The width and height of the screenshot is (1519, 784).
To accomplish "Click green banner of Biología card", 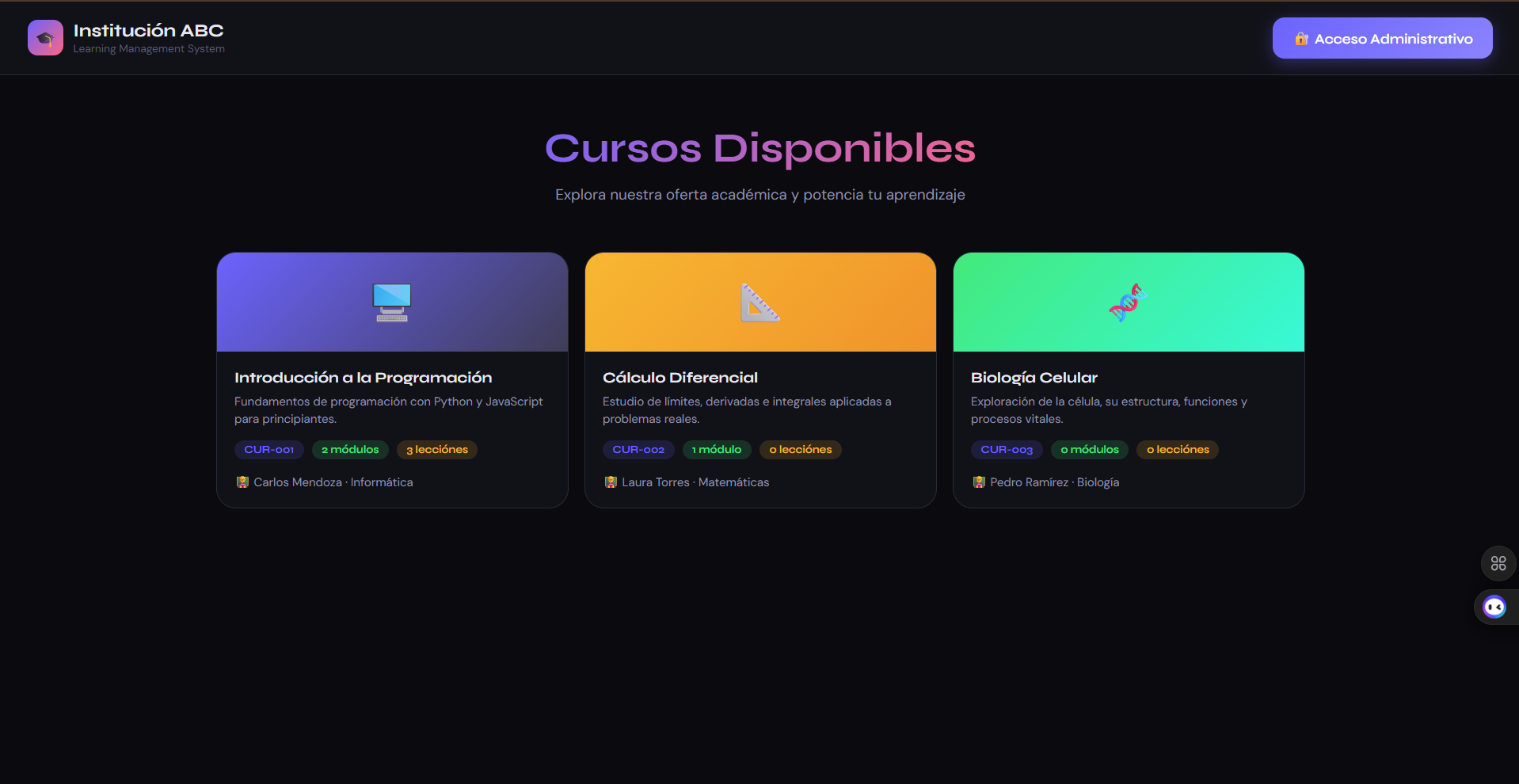I will pyautogui.click(x=1129, y=302).
